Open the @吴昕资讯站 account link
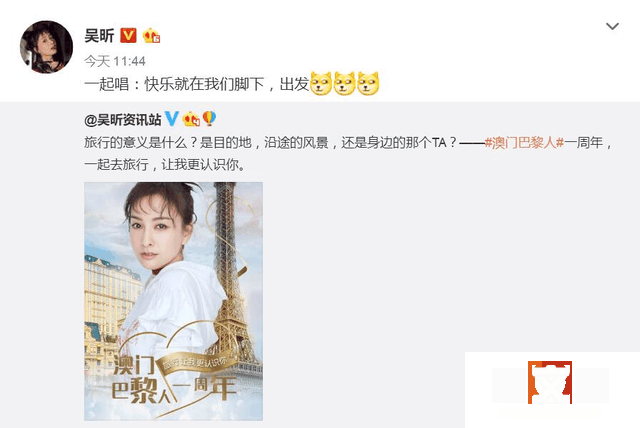 coord(123,120)
